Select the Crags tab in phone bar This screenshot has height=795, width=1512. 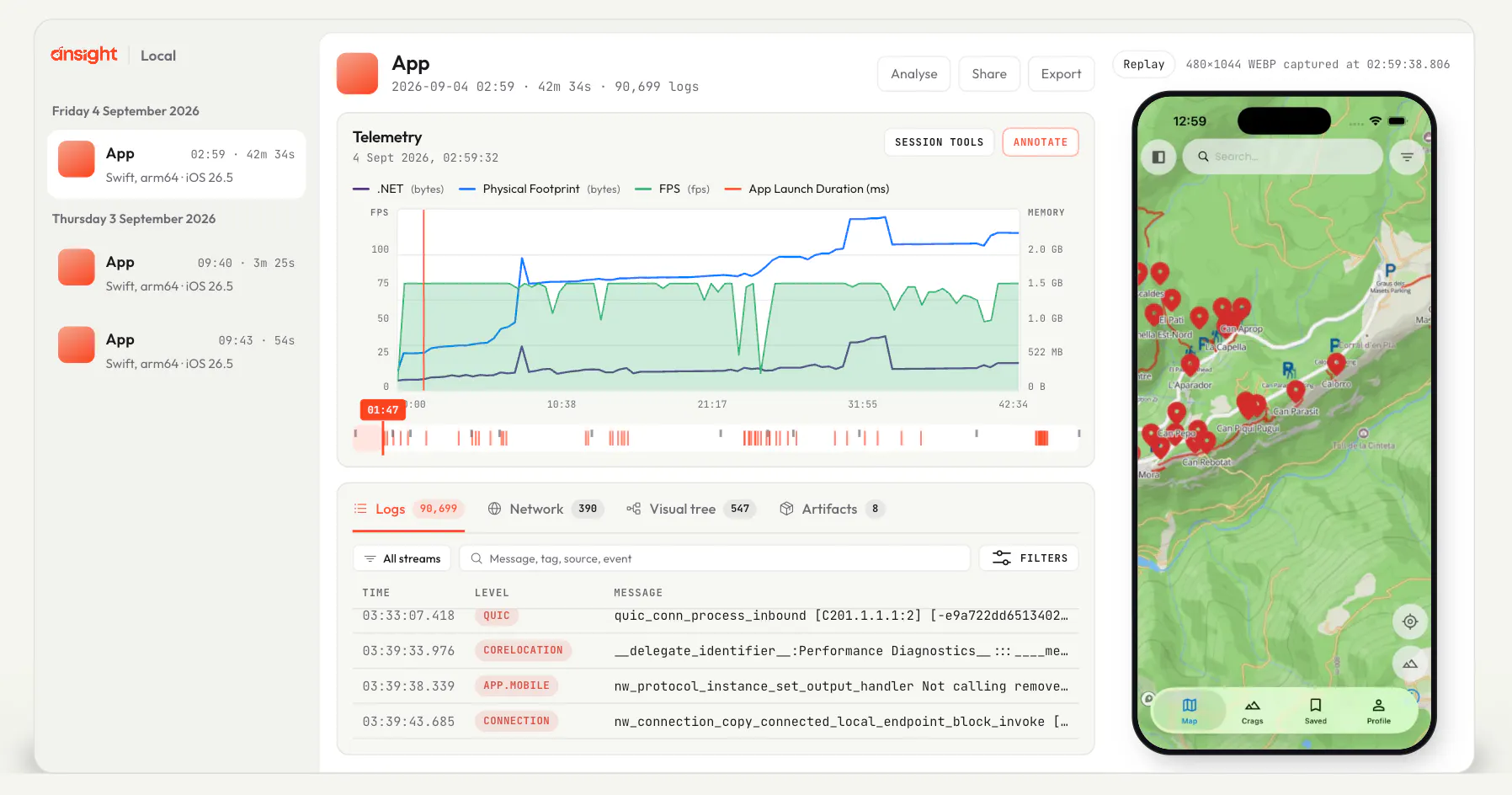(x=1252, y=711)
